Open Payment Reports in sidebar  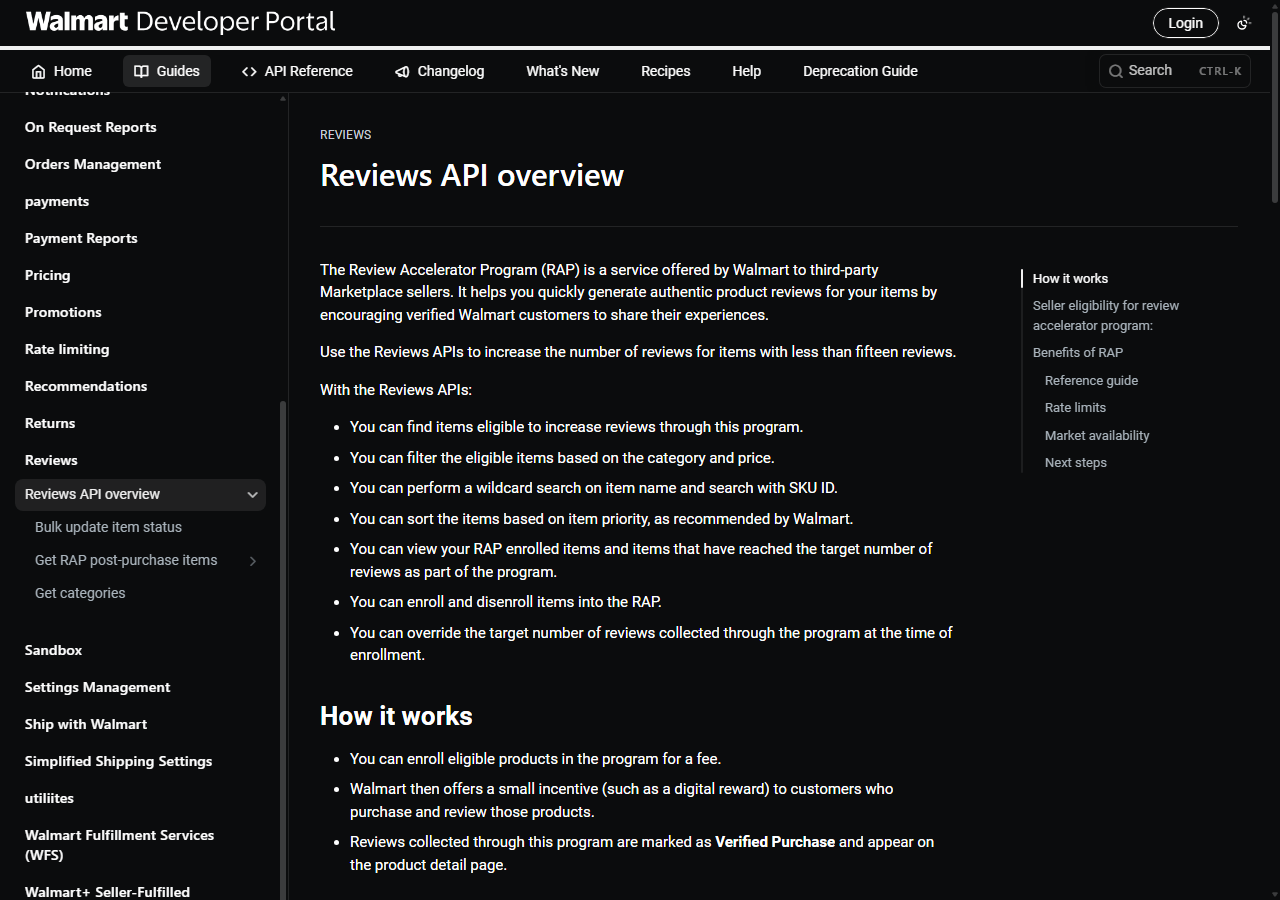click(x=81, y=238)
